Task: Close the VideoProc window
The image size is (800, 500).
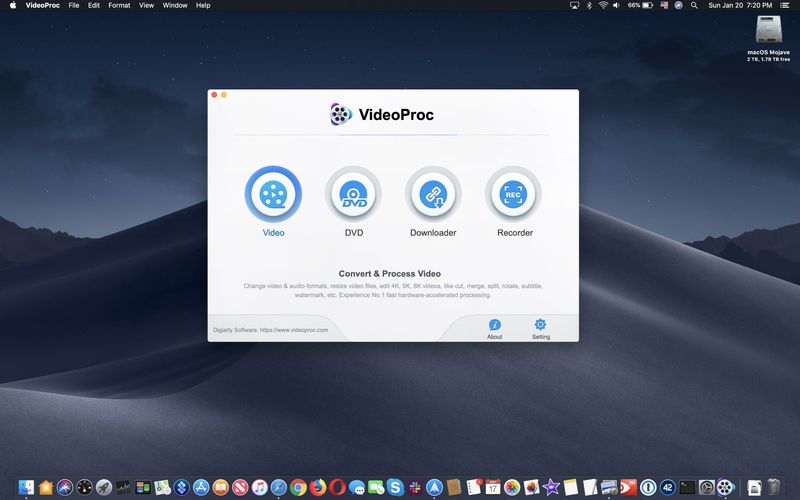Action: 214,95
